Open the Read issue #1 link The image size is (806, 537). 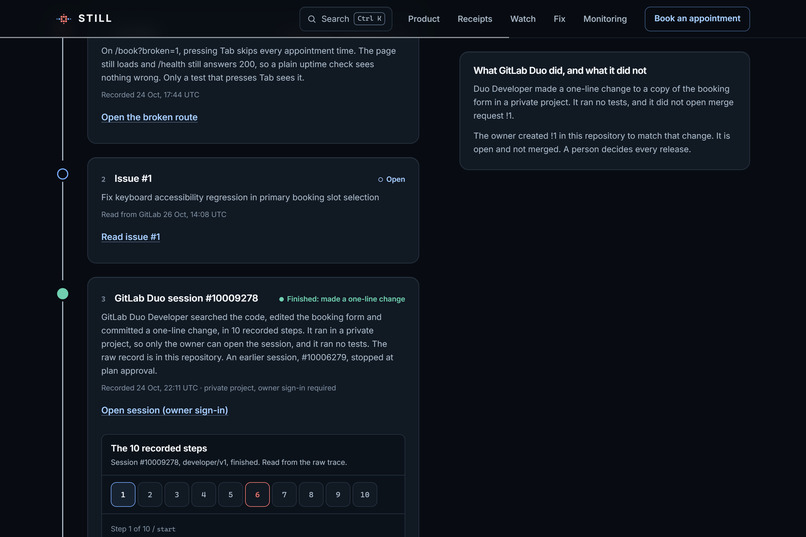coord(131,237)
